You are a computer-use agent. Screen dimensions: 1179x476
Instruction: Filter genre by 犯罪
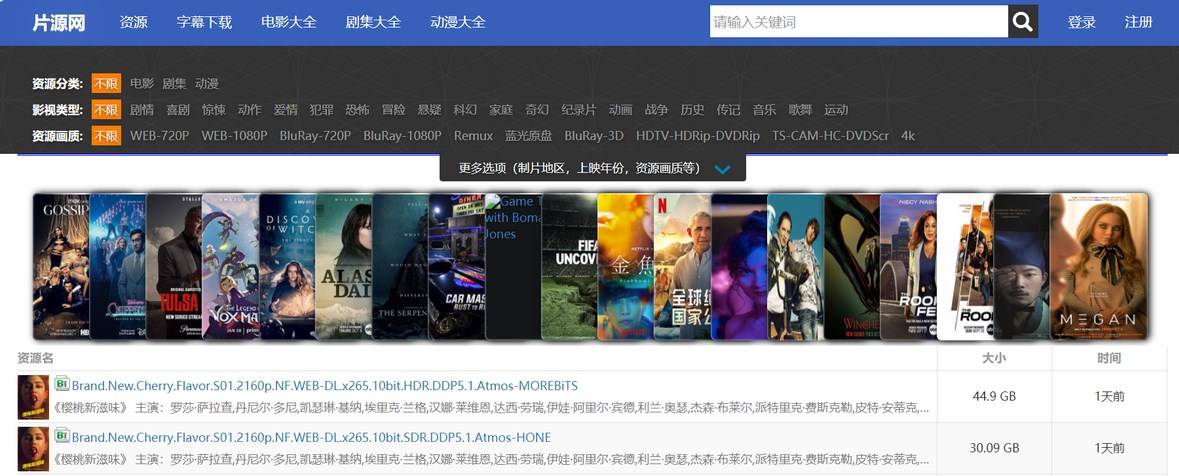321,110
